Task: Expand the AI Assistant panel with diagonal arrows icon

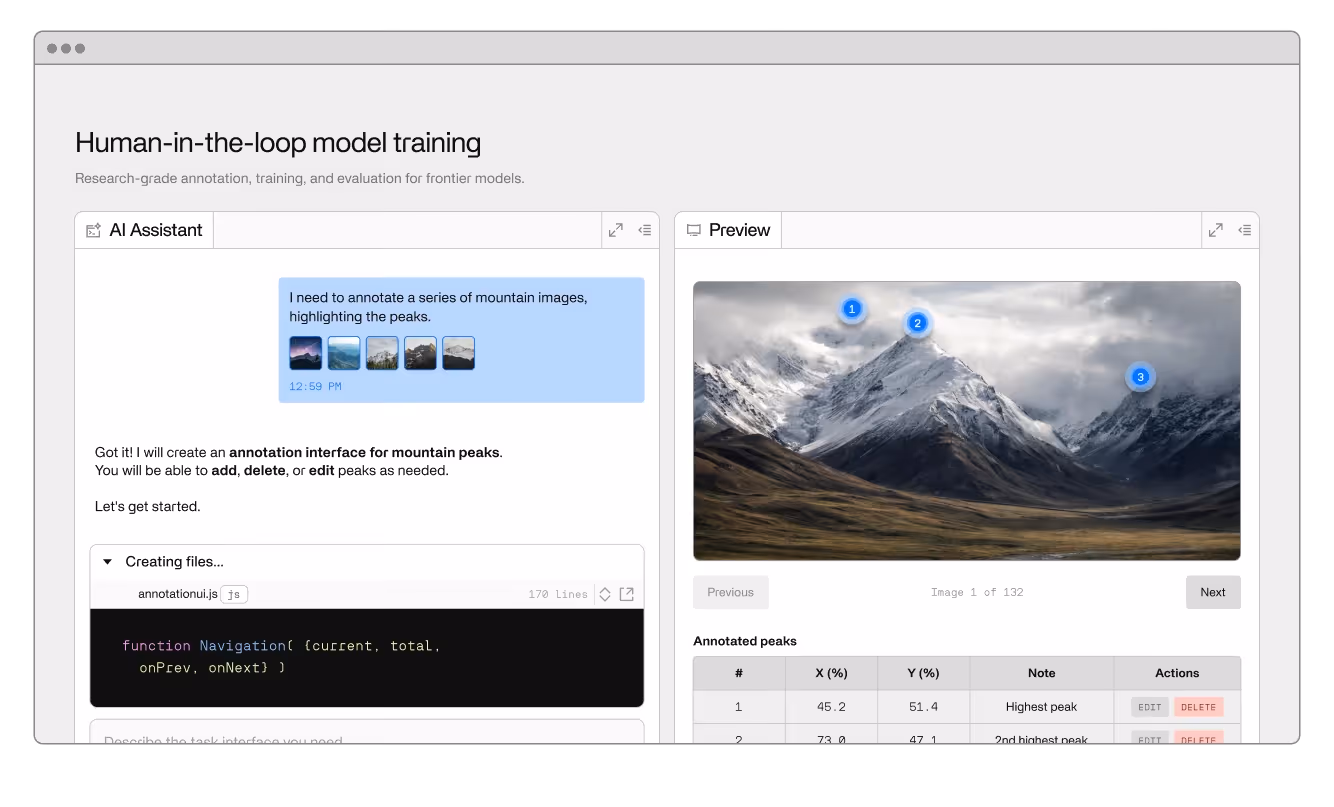Action: 615,229
